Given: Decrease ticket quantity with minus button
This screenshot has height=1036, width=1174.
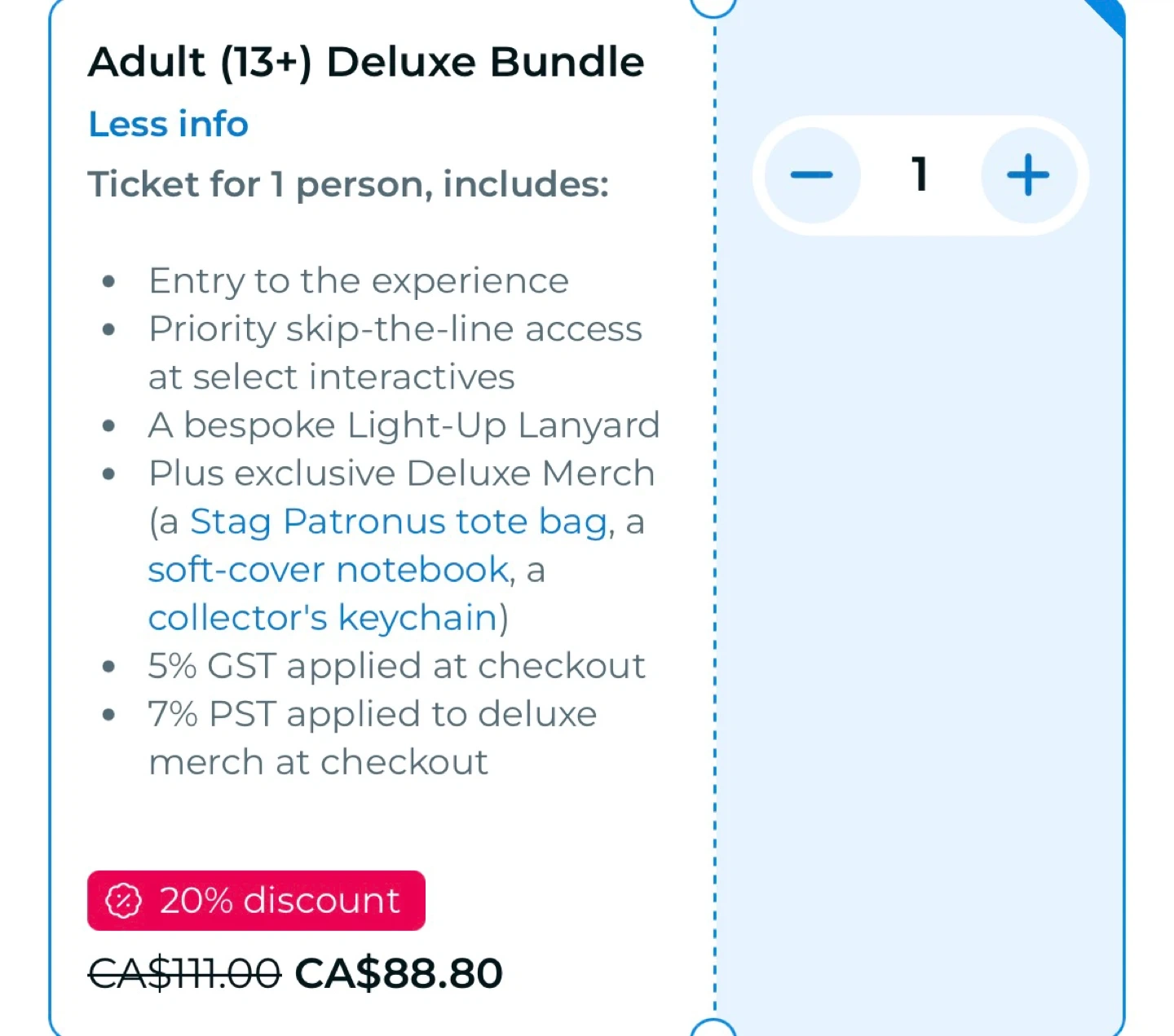Looking at the screenshot, I should tap(812, 175).
